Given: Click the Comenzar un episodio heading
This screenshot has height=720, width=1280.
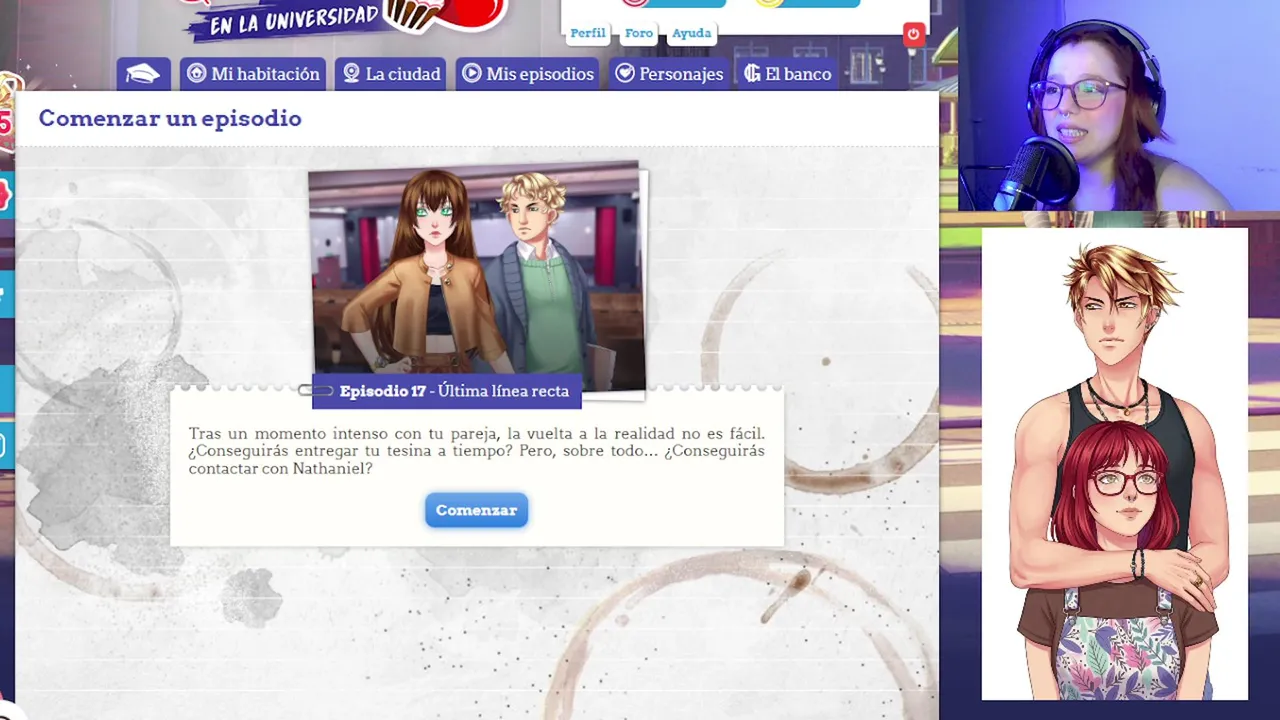Looking at the screenshot, I should click(170, 118).
